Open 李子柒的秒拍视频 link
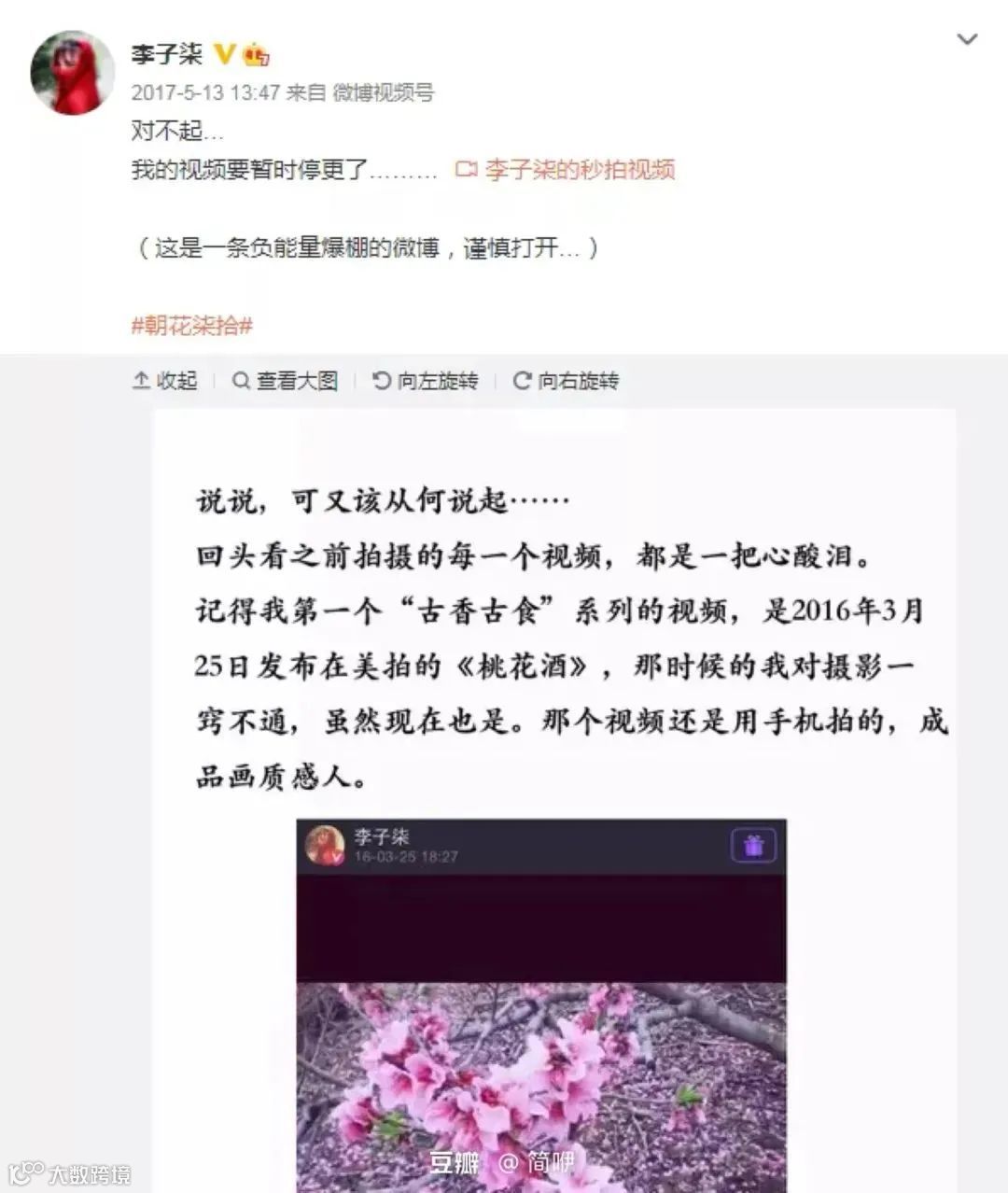Screen dimensions: 1008x1193 [579, 170]
